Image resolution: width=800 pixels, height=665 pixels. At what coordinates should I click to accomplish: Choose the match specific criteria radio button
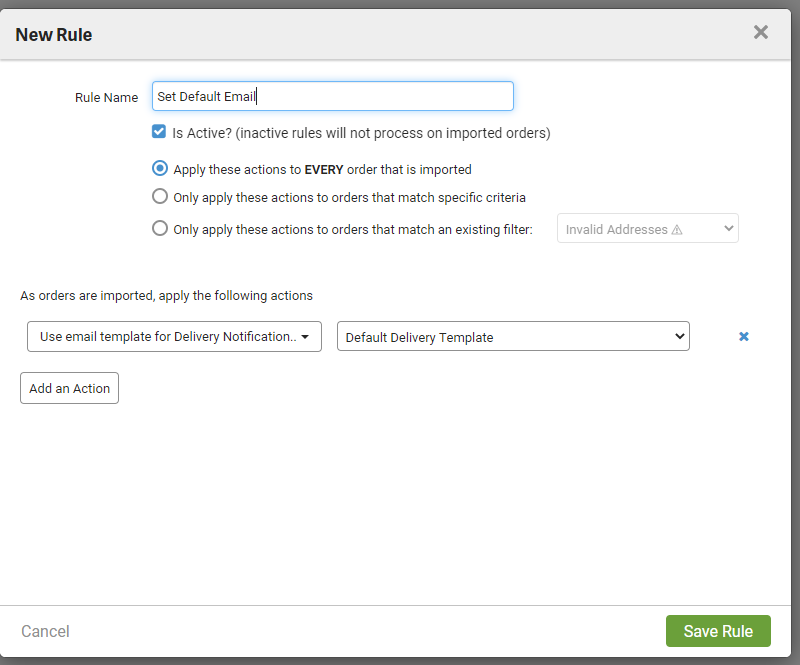click(159, 197)
